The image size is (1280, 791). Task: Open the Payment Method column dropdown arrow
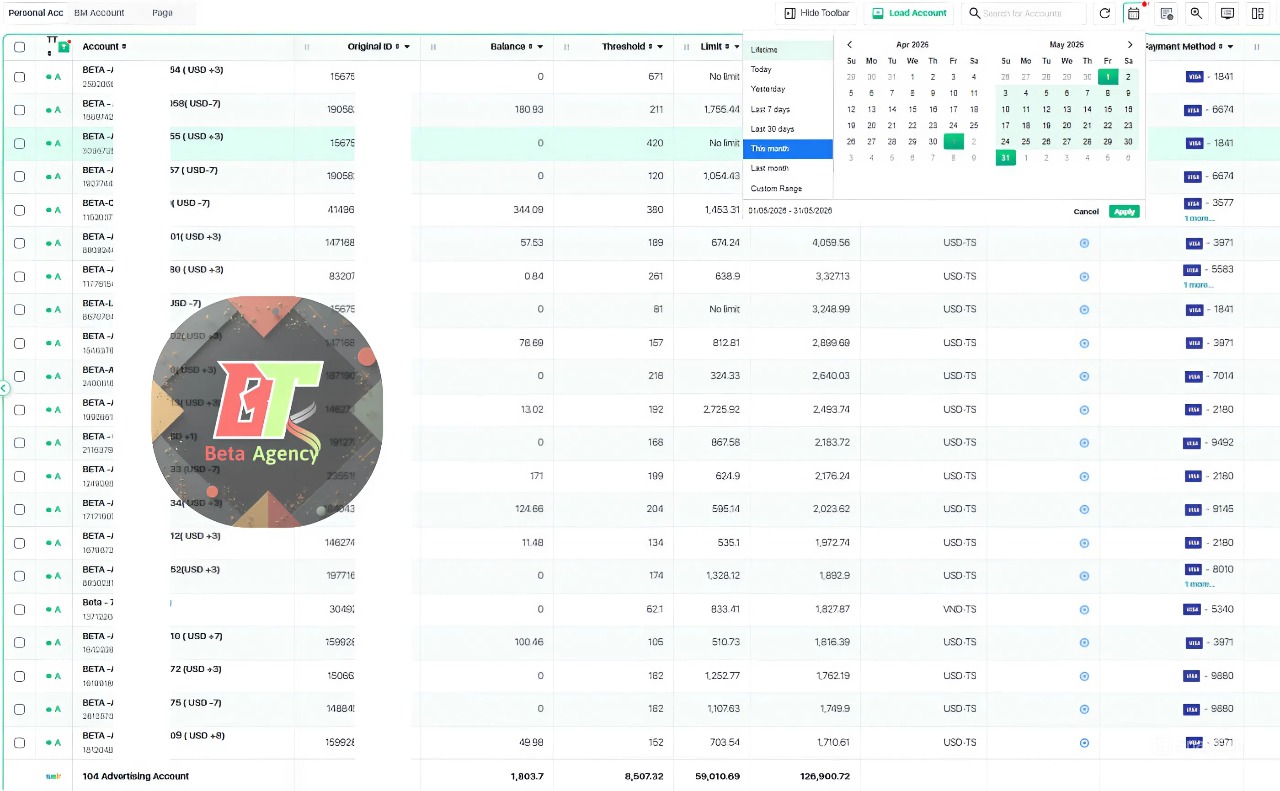click(1230, 47)
